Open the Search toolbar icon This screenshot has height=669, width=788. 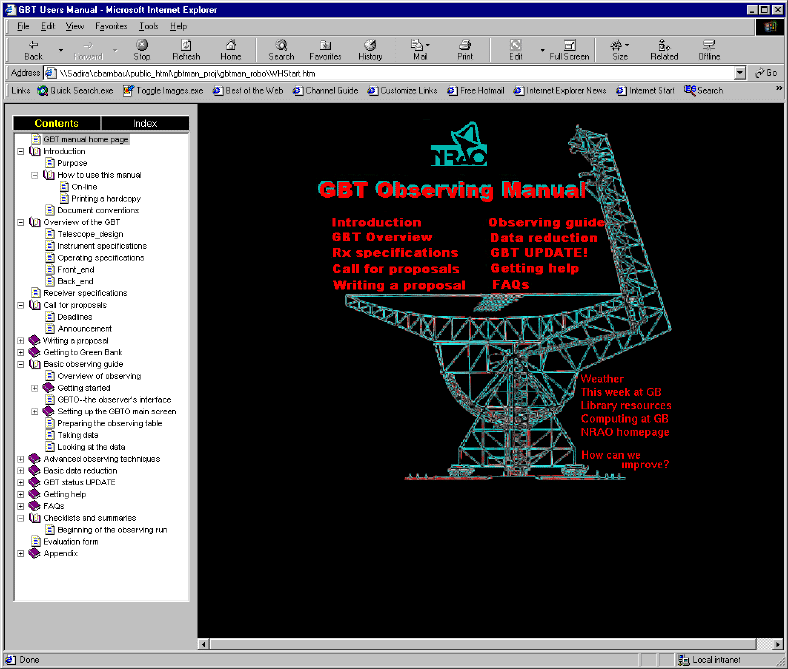[281, 49]
